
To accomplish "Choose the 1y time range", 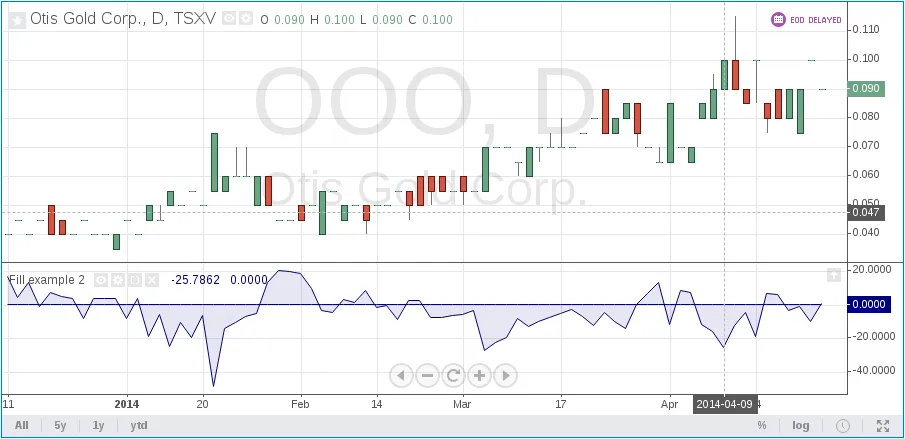I will [98, 425].
